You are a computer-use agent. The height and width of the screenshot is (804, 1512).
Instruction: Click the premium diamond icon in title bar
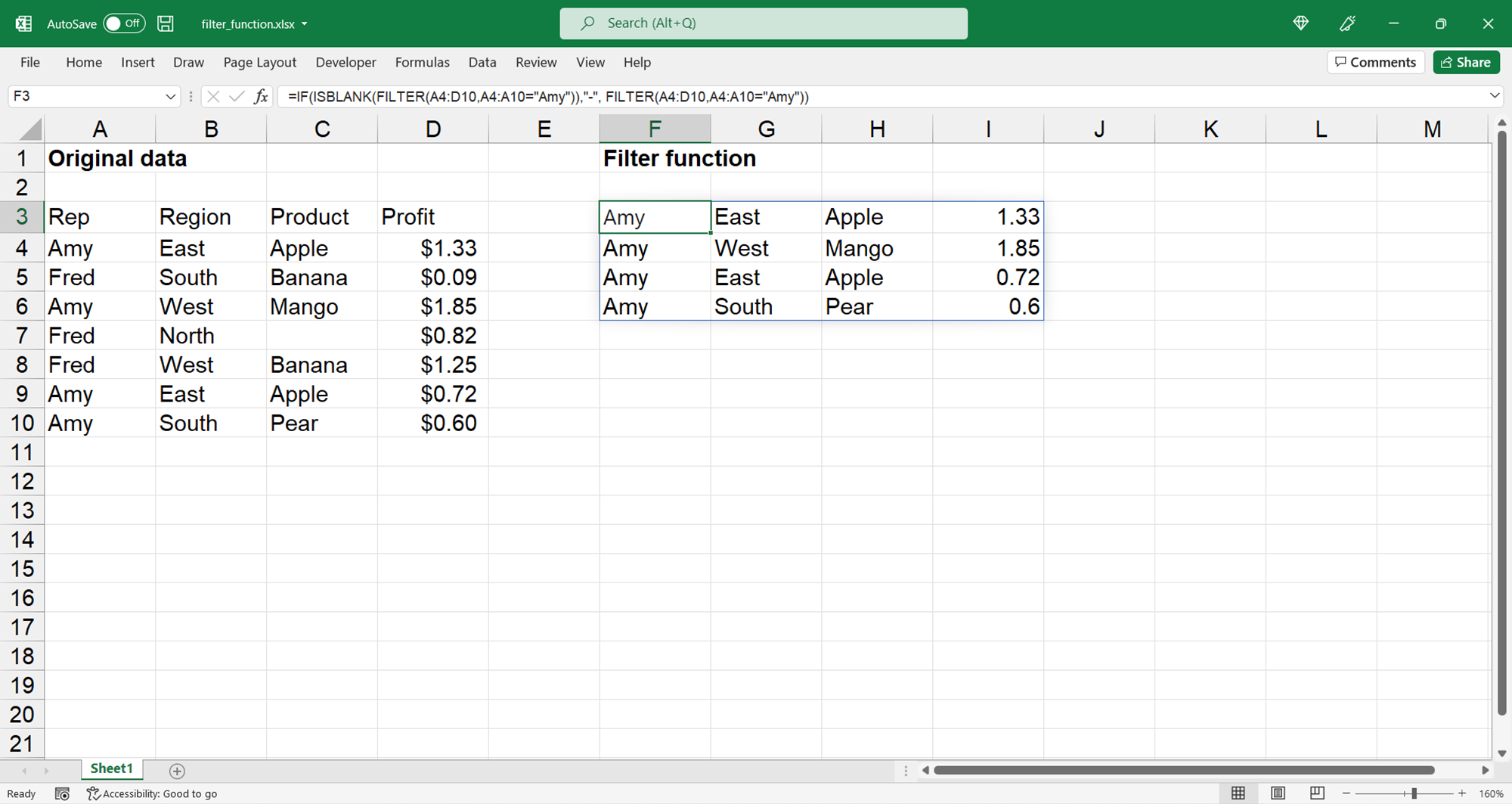click(x=1300, y=23)
